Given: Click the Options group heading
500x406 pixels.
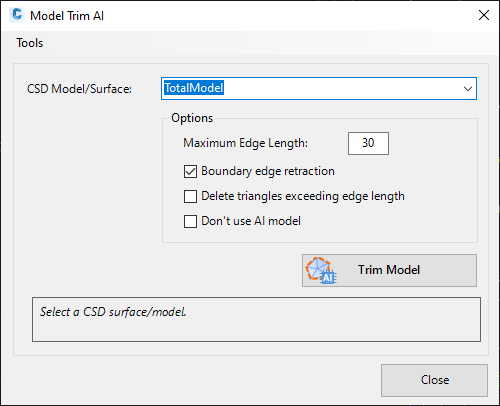Looking at the screenshot, I should 192,118.
